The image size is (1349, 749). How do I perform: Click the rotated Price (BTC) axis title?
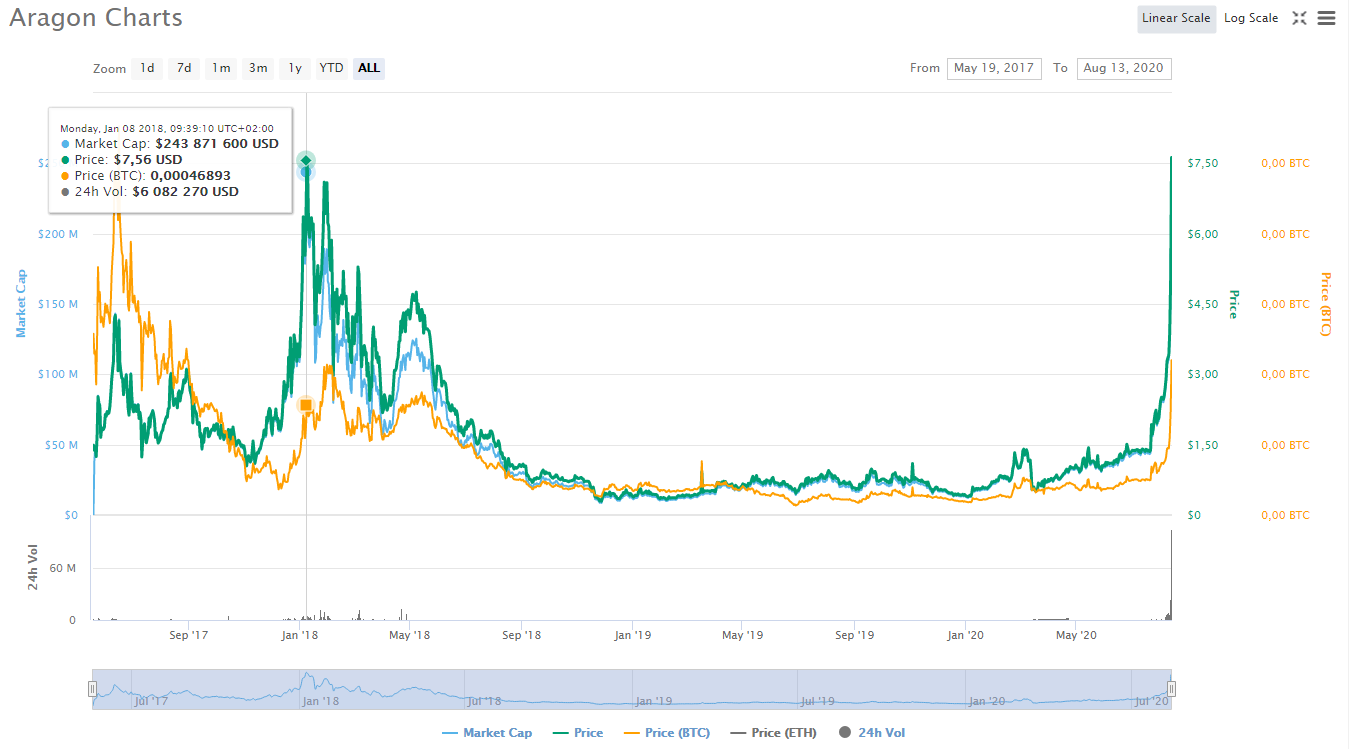[x=1326, y=304]
